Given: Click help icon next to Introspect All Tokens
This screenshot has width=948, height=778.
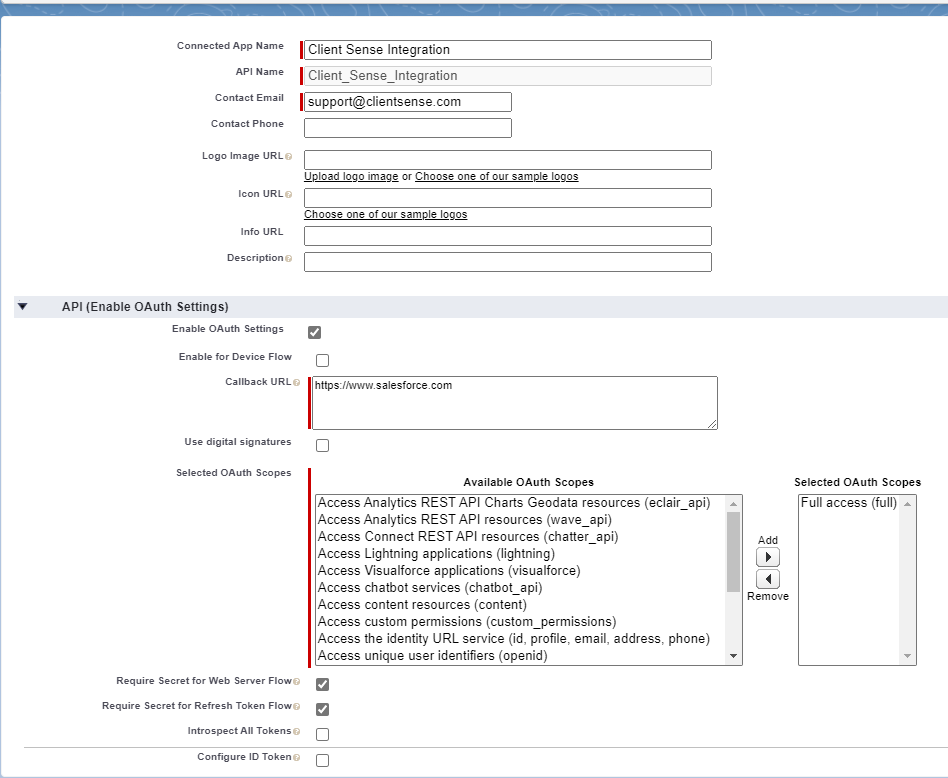Looking at the screenshot, I should (296, 732).
